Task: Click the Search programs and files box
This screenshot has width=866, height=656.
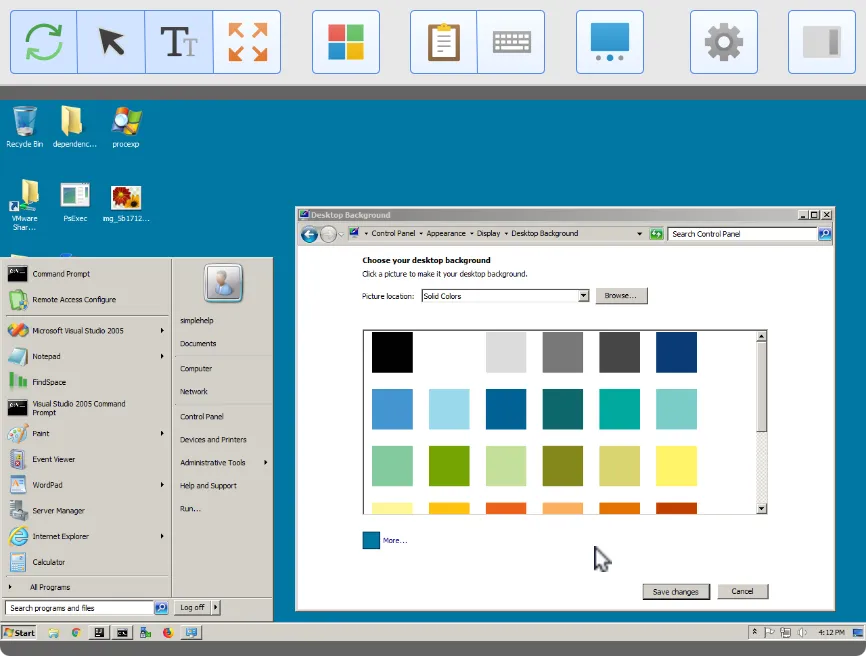Action: [x=80, y=607]
